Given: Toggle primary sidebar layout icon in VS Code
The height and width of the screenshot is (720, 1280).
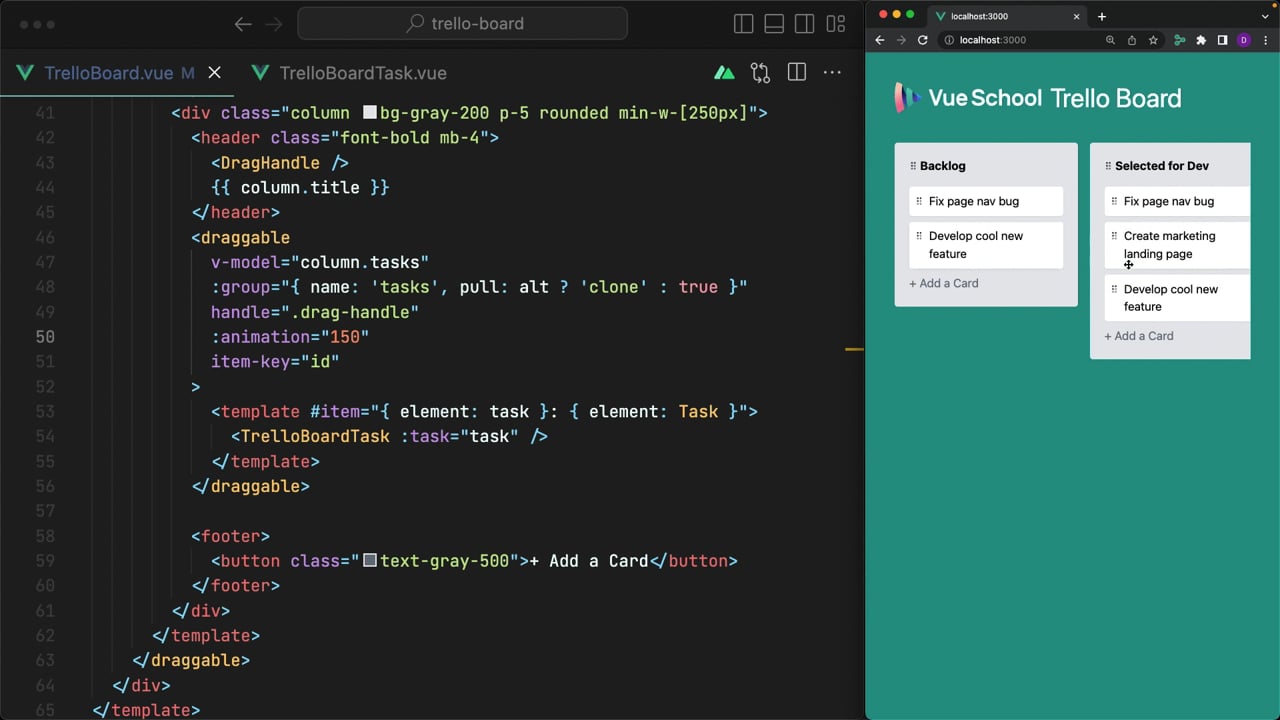Looking at the screenshot, I should point(743,24).
